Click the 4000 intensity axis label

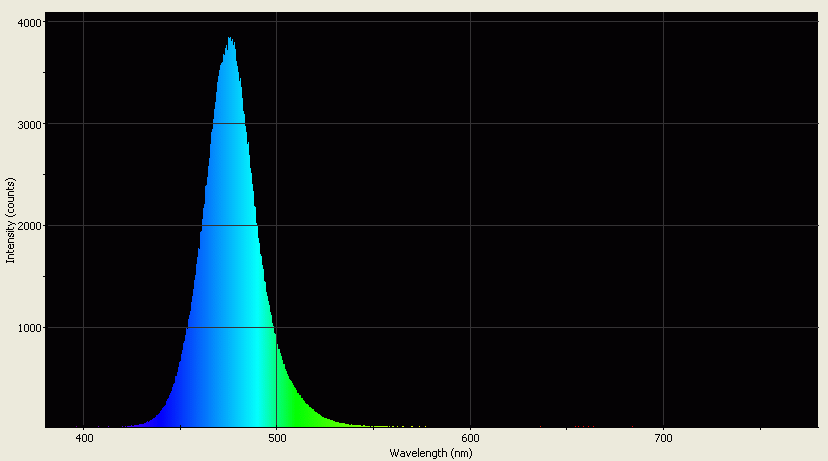[31, 23]
